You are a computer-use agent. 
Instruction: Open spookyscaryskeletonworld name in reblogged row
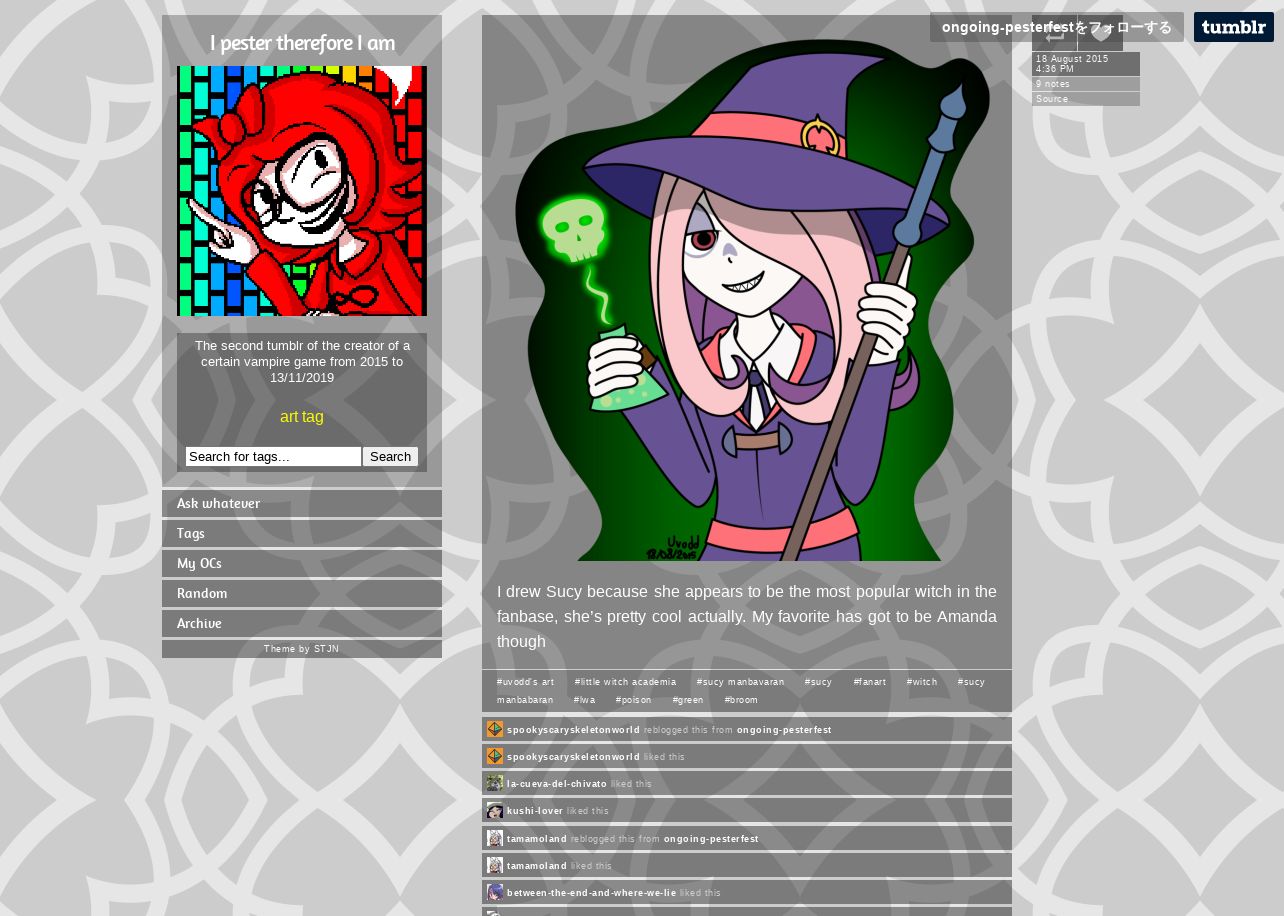point(573,730)
